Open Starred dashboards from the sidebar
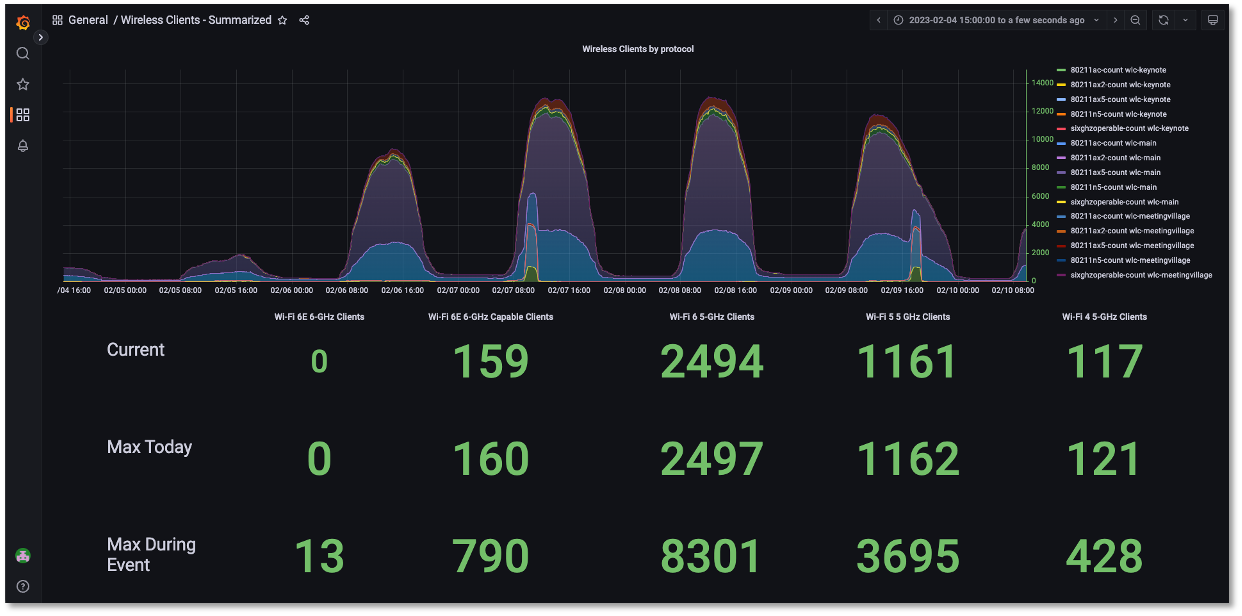1242x616 pixels. click(x=23, y=84)
